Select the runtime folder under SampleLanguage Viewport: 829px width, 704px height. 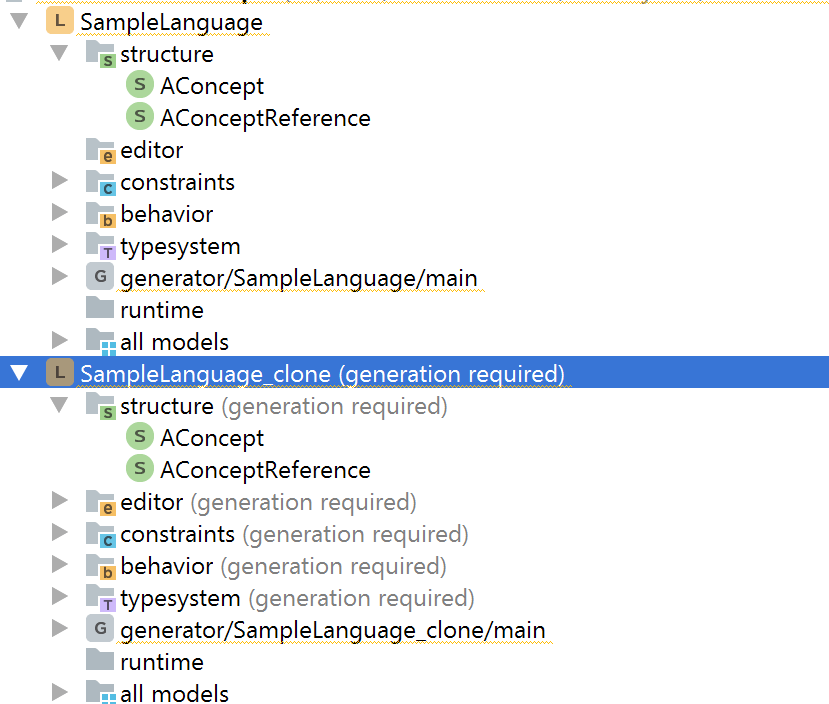point(161,310)
